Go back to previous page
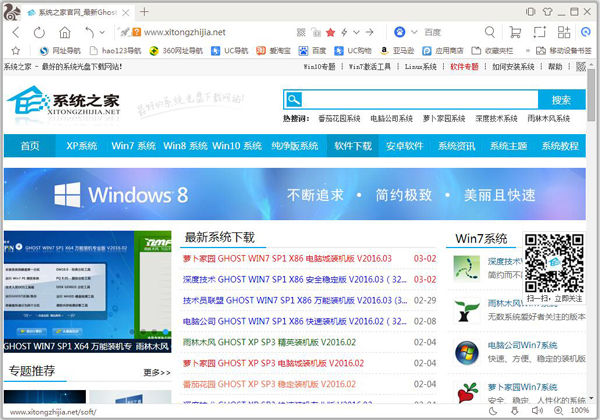This screenshot has height=420, width=600. click(x=16, y=33)
